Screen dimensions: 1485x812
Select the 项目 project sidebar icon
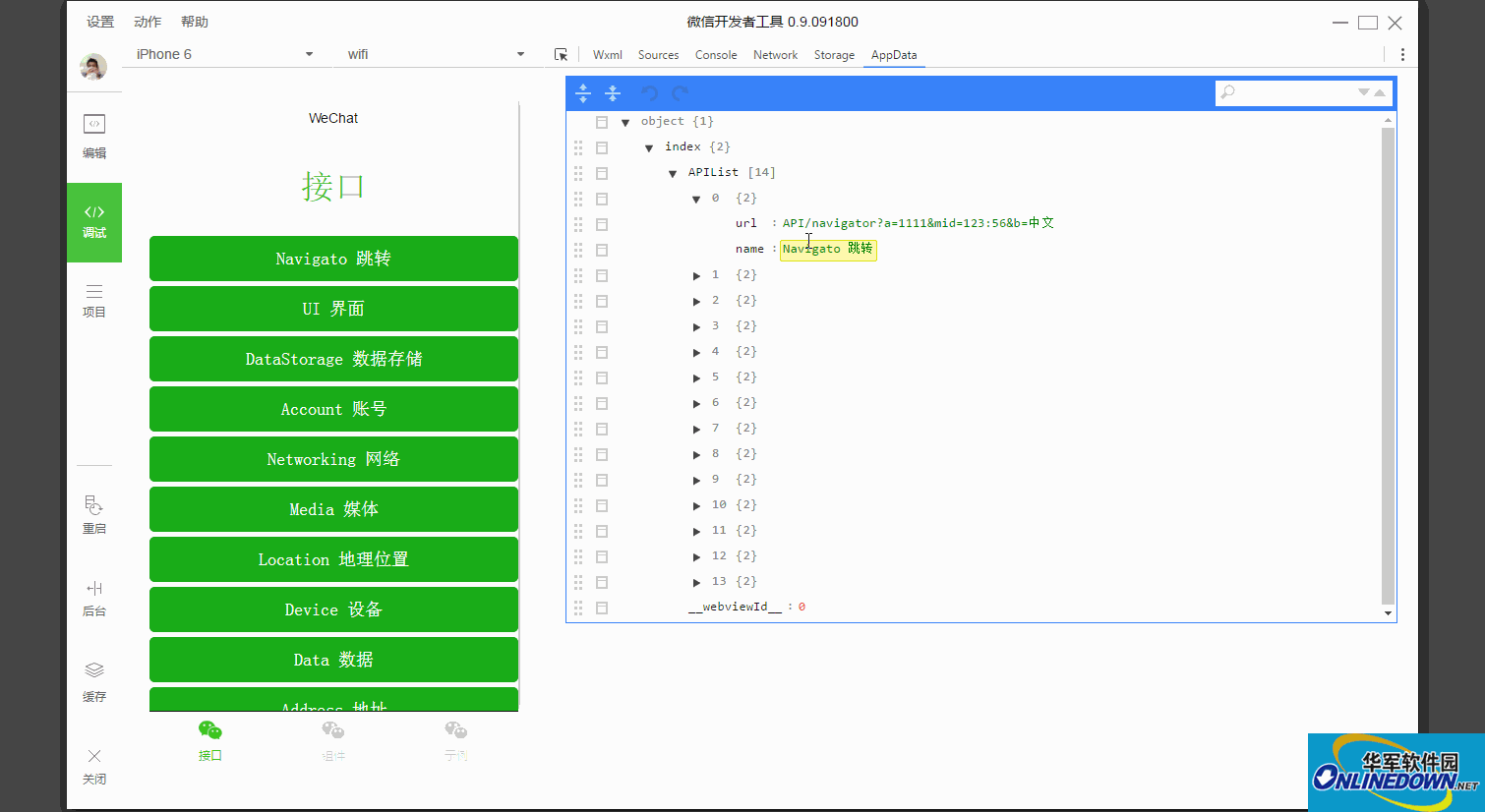pos(94,300)
